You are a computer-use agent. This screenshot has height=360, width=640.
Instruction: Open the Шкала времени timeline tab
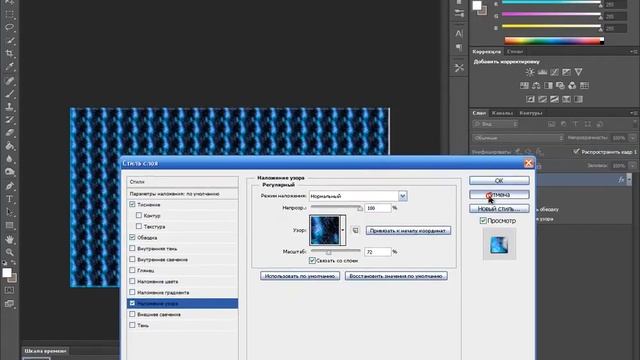pyautogui.click(x=45, y=351)
